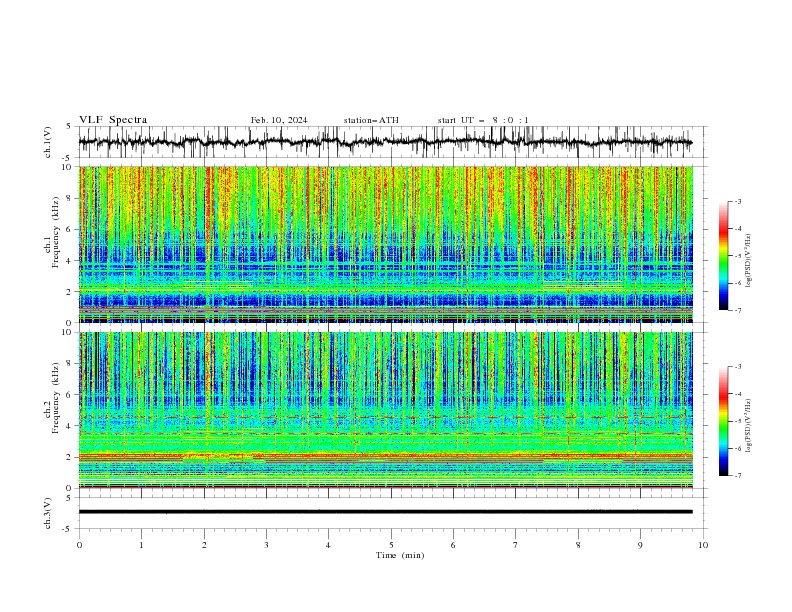Select the date text "Feb. 10, 2024"
This screenshot has height=612, width=792.
pos(279,120)
